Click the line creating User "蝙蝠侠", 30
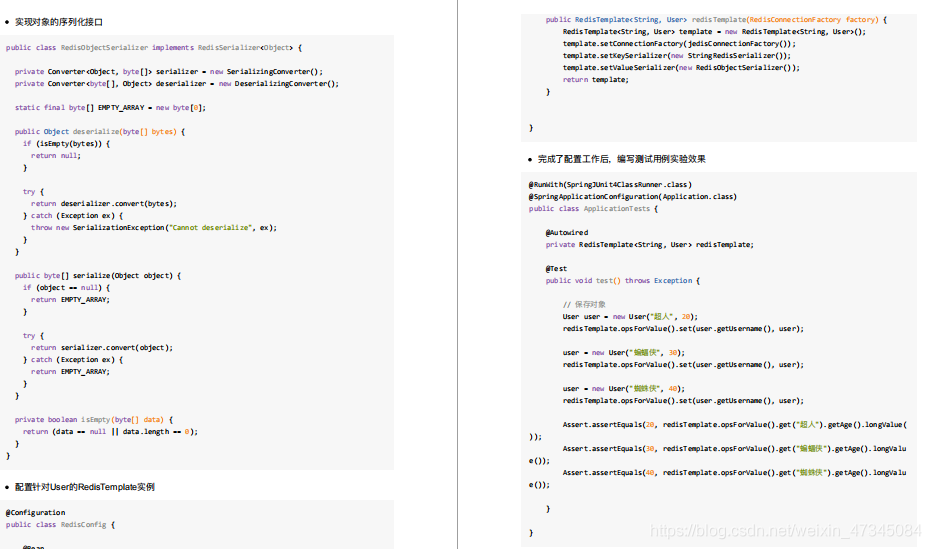 [624, 353]
